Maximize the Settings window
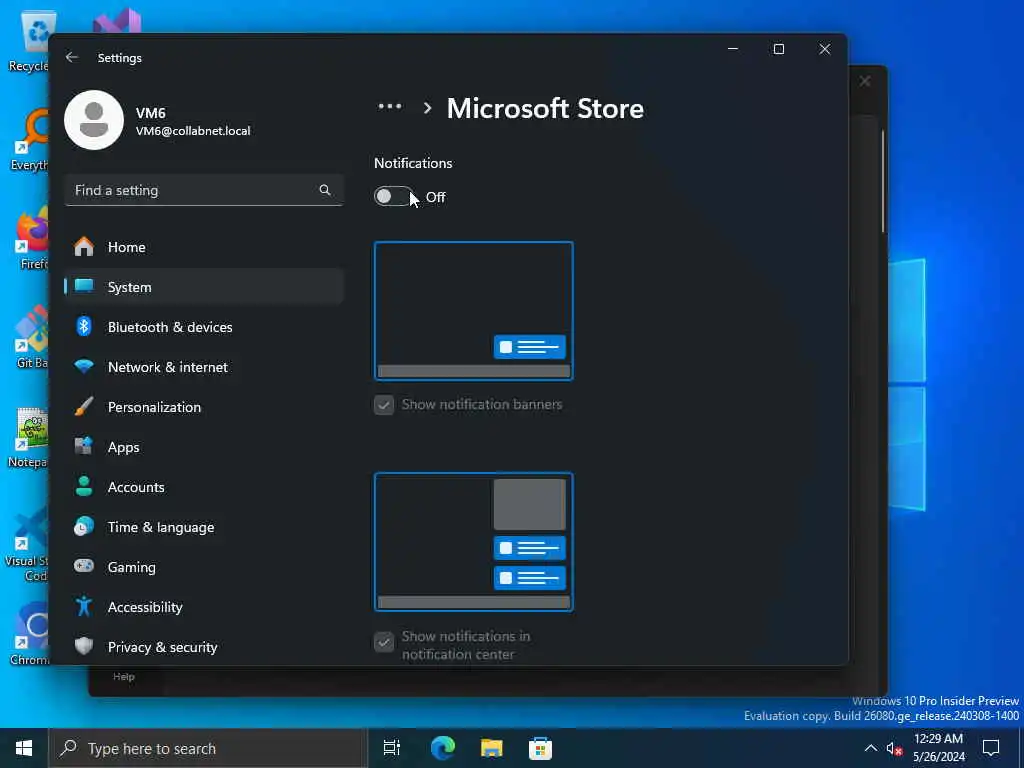 (x=778, y=49)
